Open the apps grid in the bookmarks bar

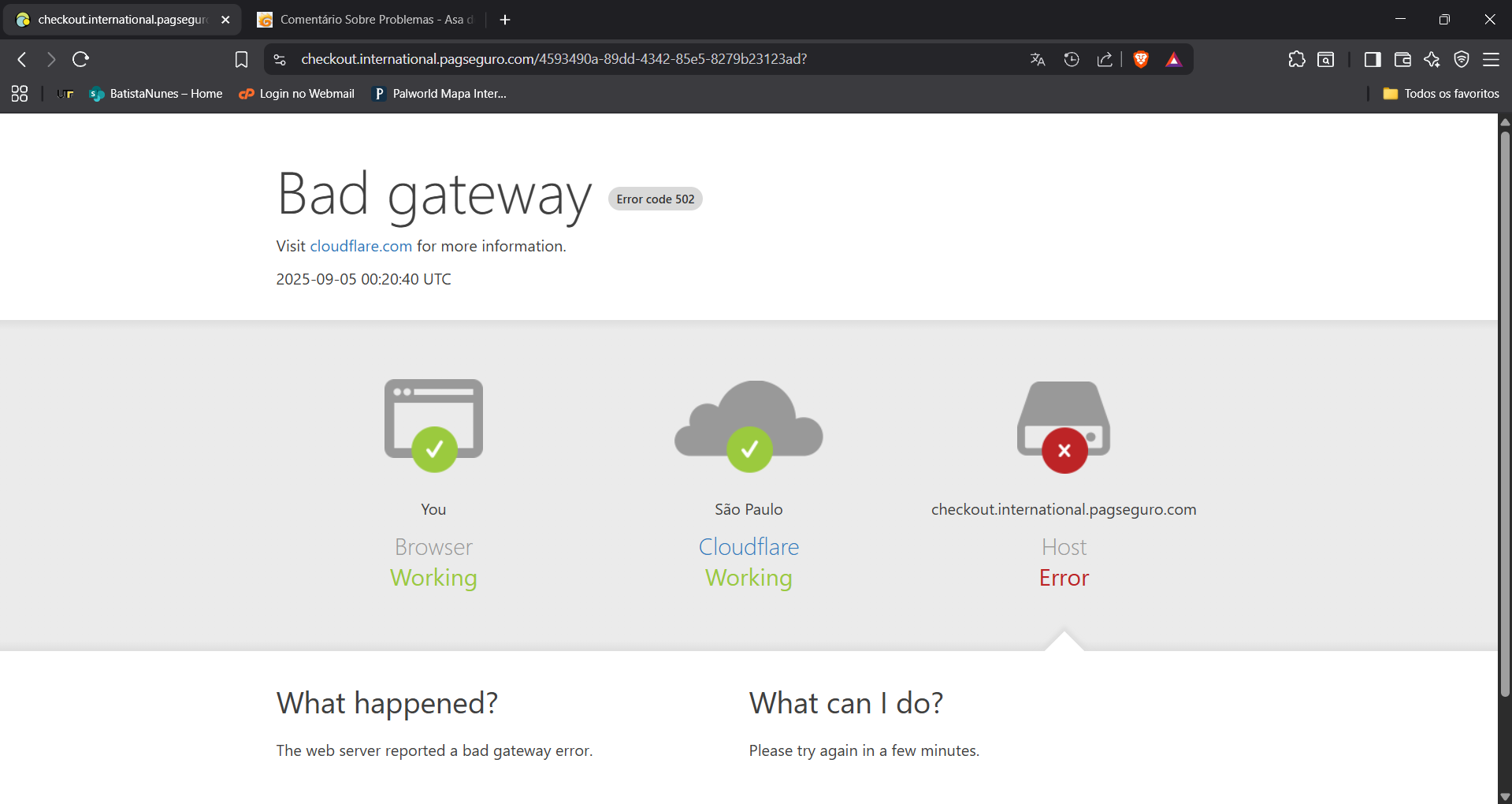point(20,94)
